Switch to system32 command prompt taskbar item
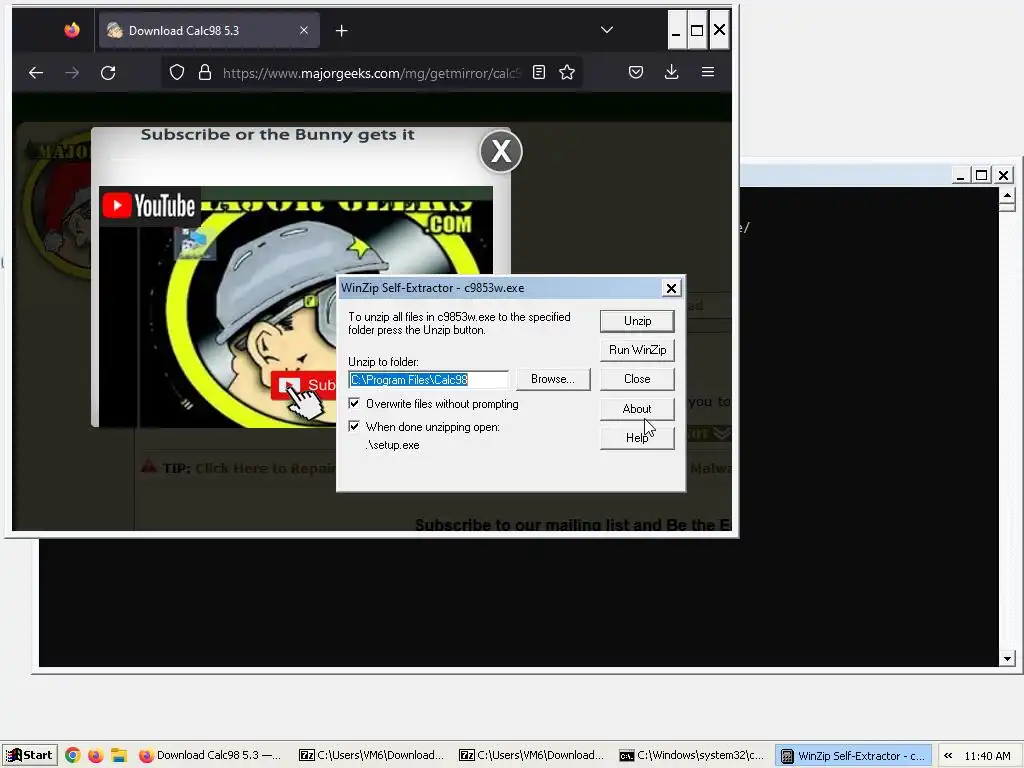Image resolution: width=1024 pixels, height=768 pixels. click(692, 756)
